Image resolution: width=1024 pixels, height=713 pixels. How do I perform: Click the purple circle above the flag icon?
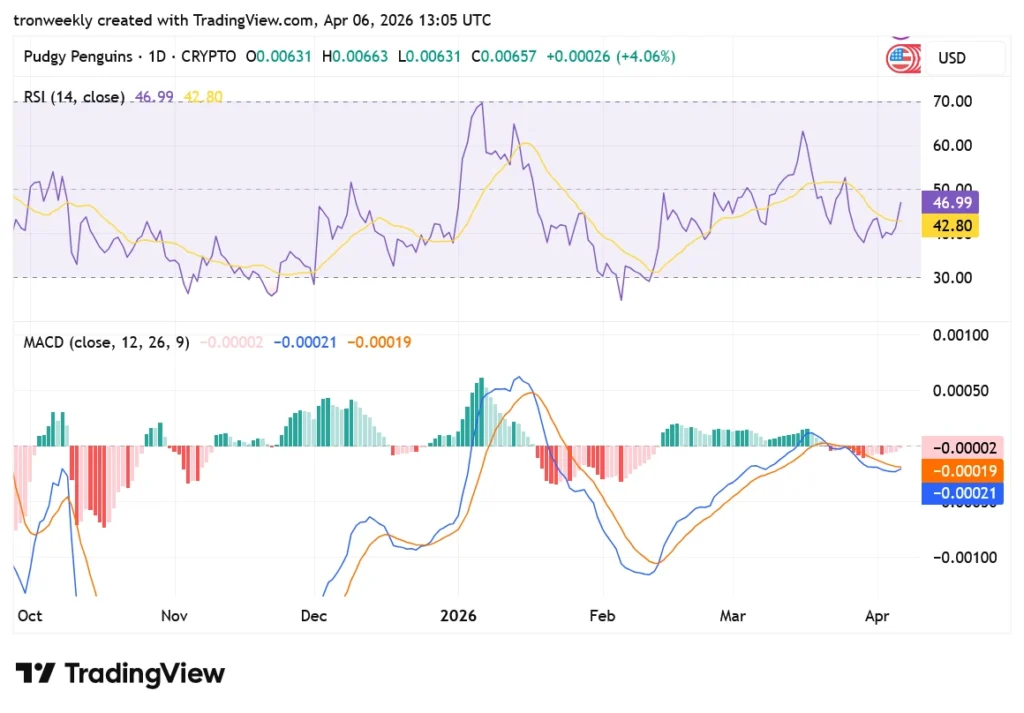pos(902,35)
